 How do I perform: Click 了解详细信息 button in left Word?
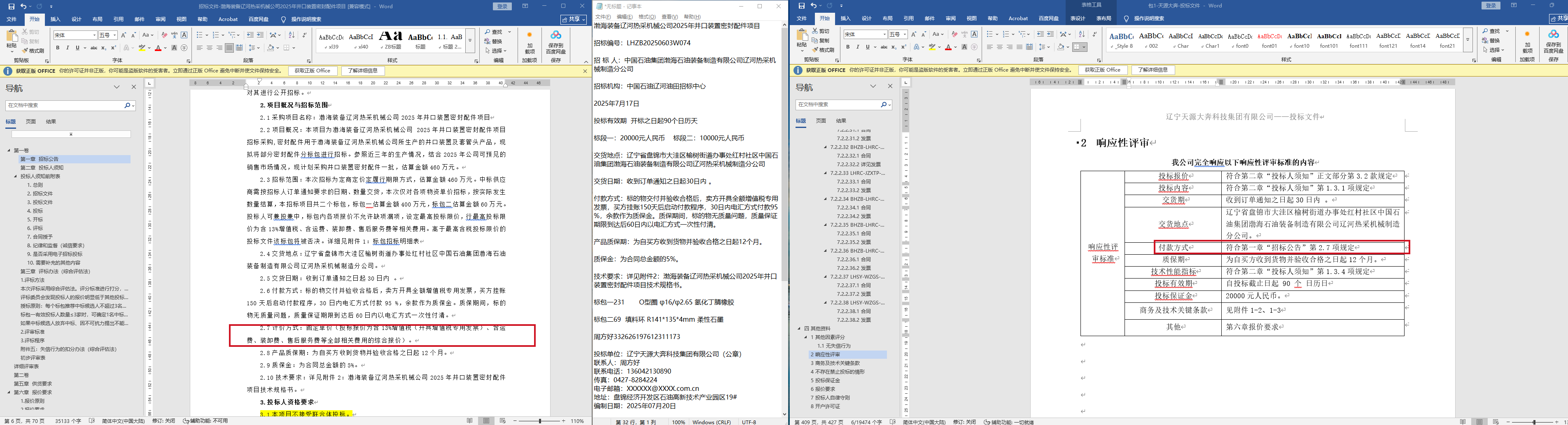point(363,70)
